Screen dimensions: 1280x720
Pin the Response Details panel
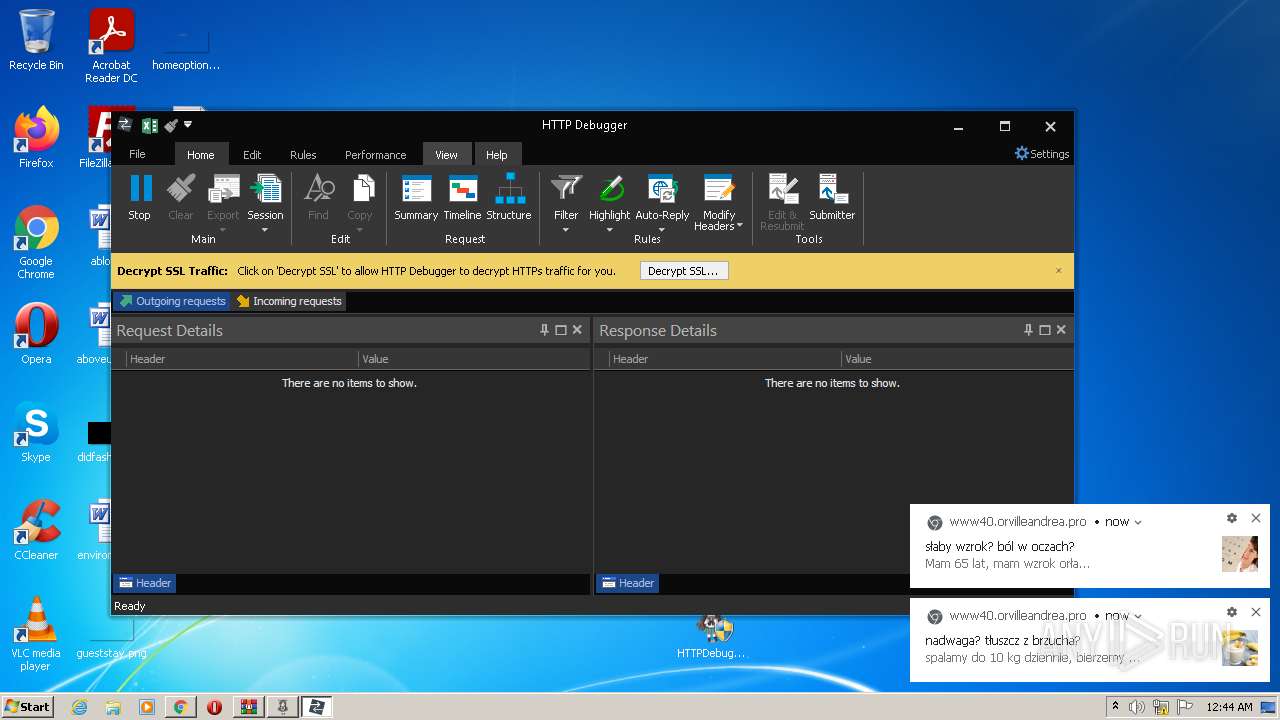[1028, 330]
